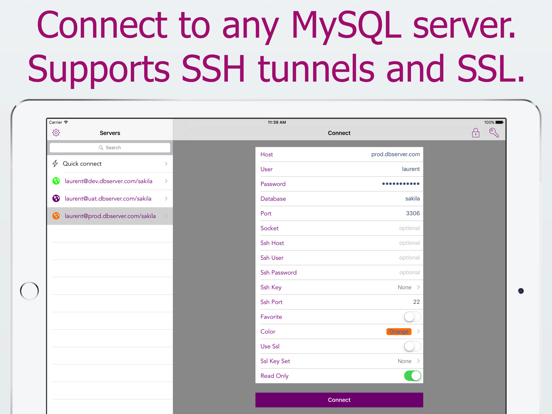Click the Quick connect lightning icon
The width and height of the screenshot is (552, 414).
coord(55,163)
